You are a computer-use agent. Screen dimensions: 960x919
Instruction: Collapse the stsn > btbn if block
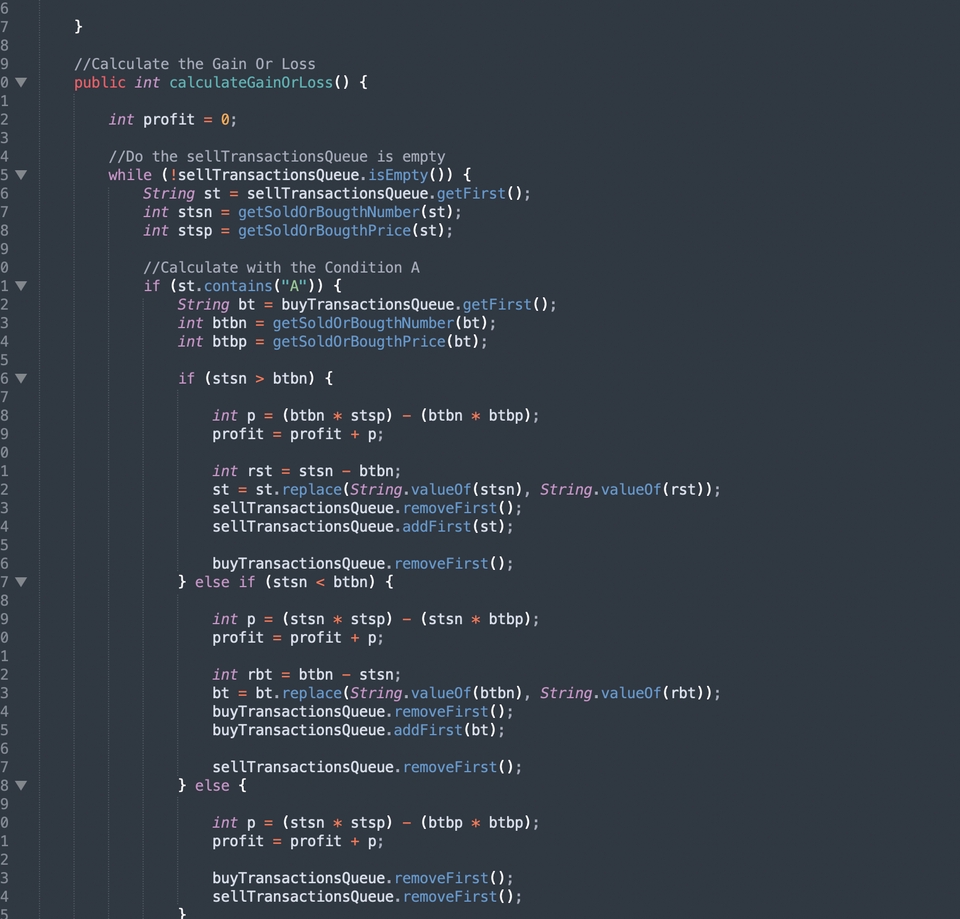click(x=19, y=377)
